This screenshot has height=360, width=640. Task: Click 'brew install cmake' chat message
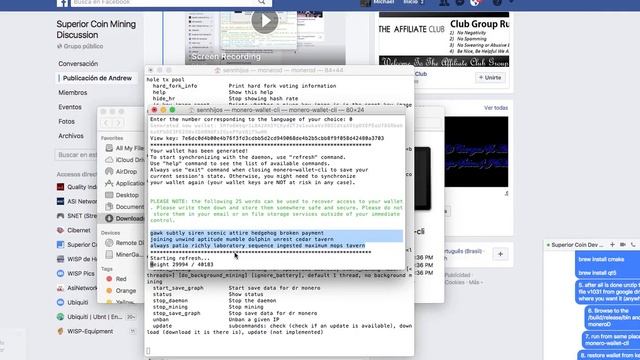(601, 259)
